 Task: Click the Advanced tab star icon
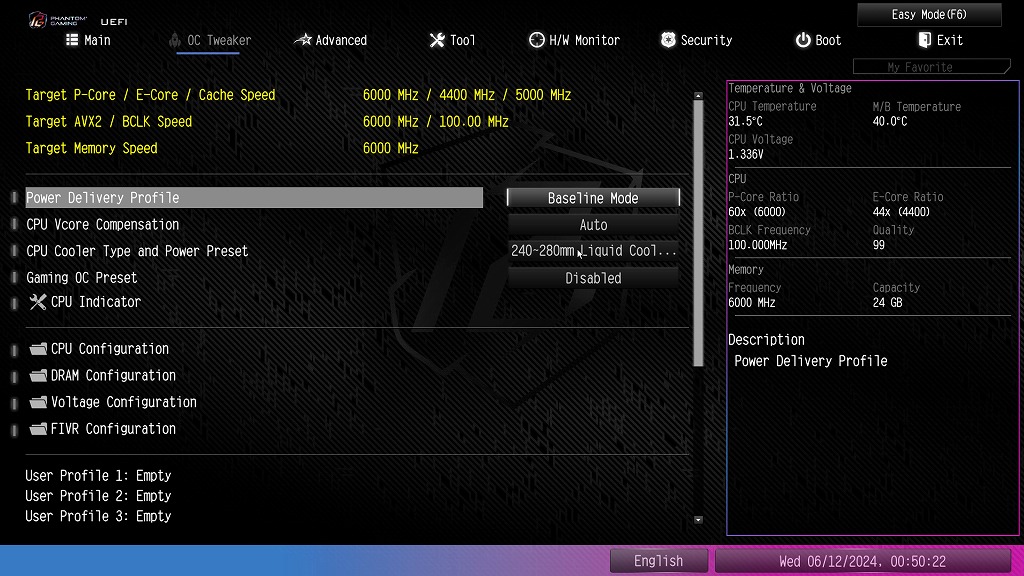pyautogui.click(x=302, y=40)
